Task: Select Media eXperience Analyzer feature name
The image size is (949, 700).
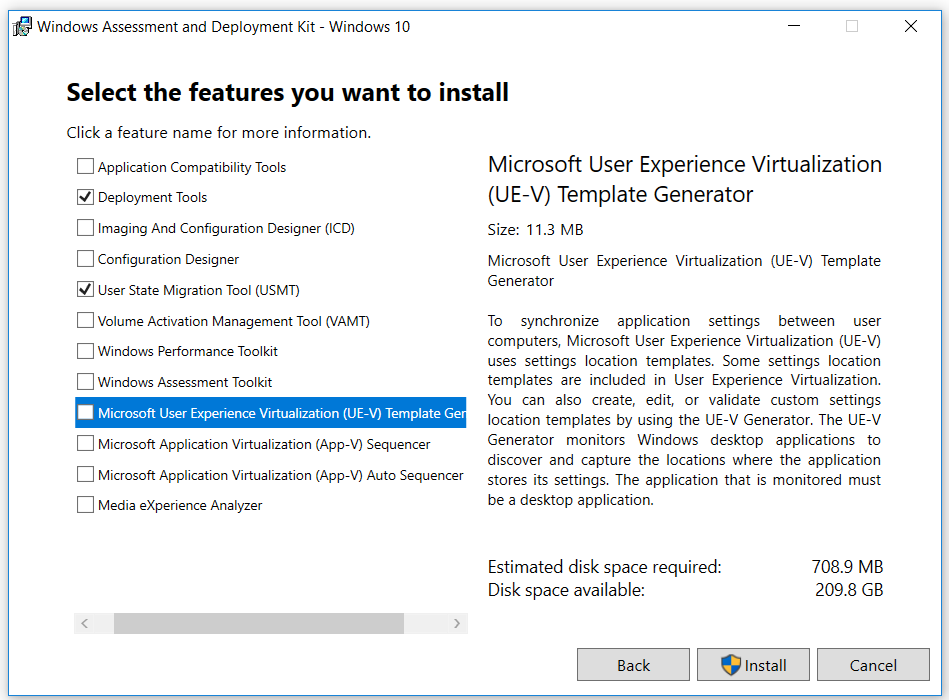Action: click(180, 505)
